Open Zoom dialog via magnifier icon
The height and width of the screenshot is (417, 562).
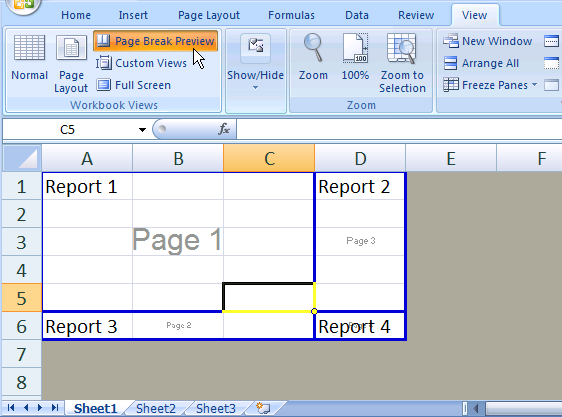tap(313, 57)
